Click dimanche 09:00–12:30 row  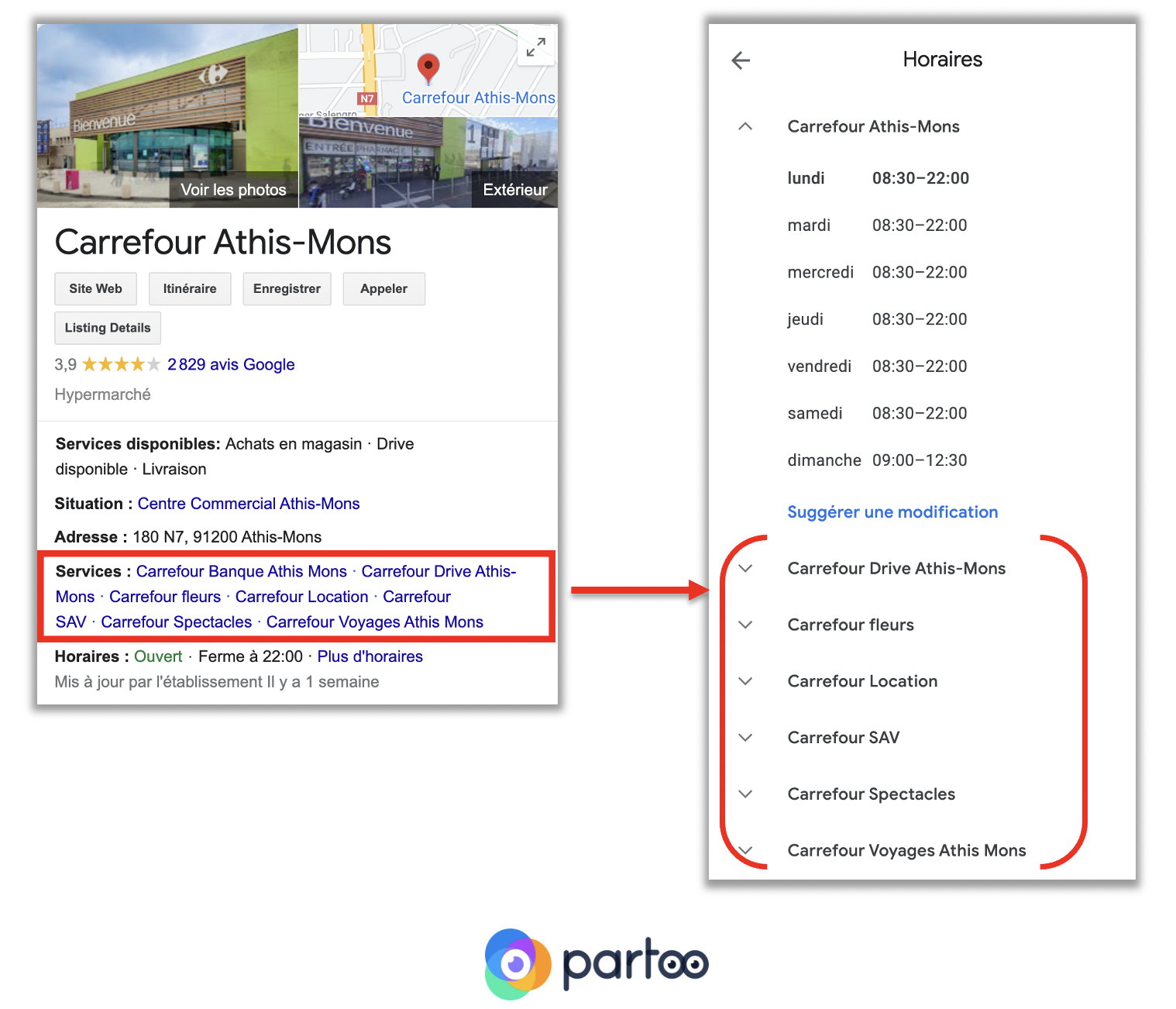click(x=878, y=460)
